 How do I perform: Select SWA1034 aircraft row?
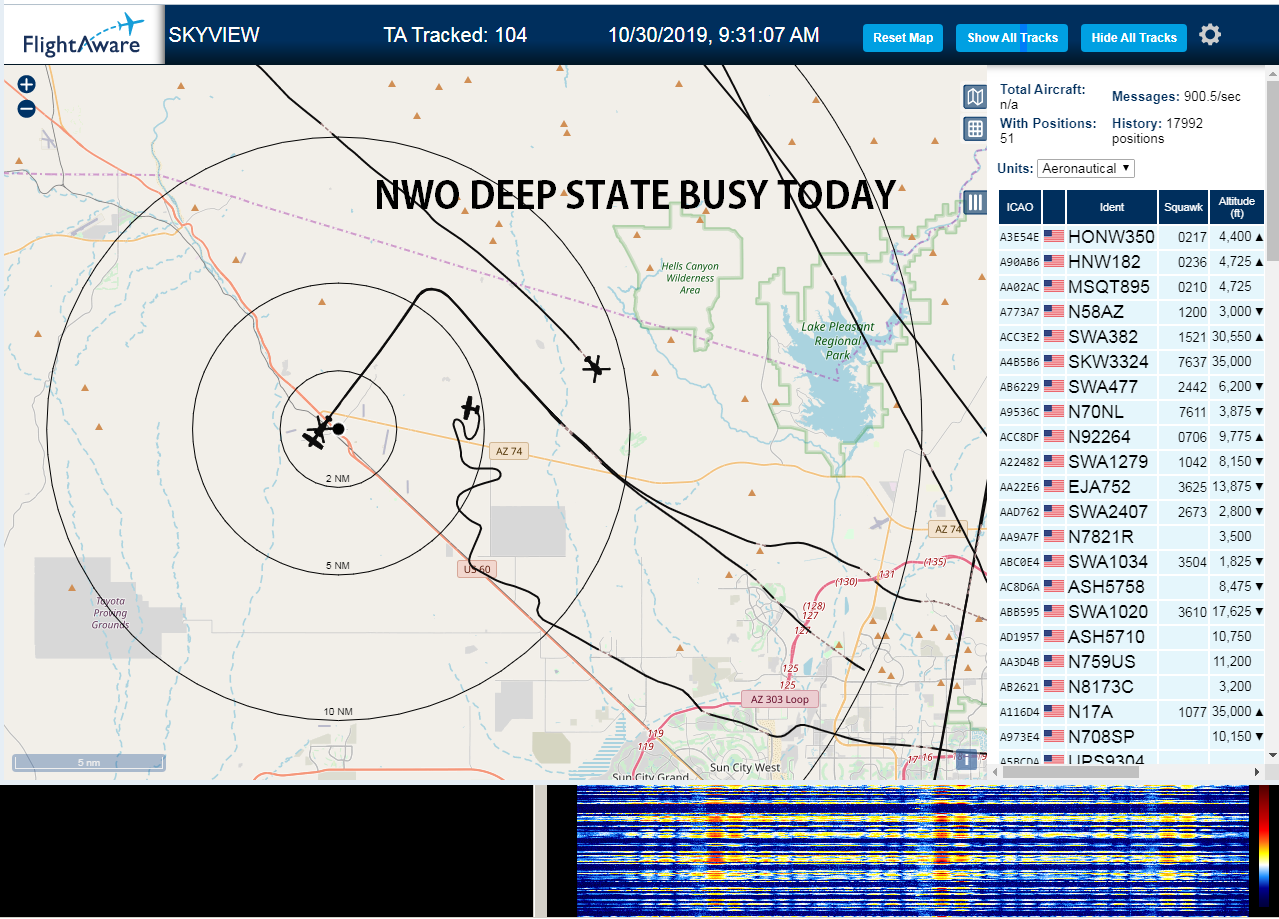pos(1132,562)
